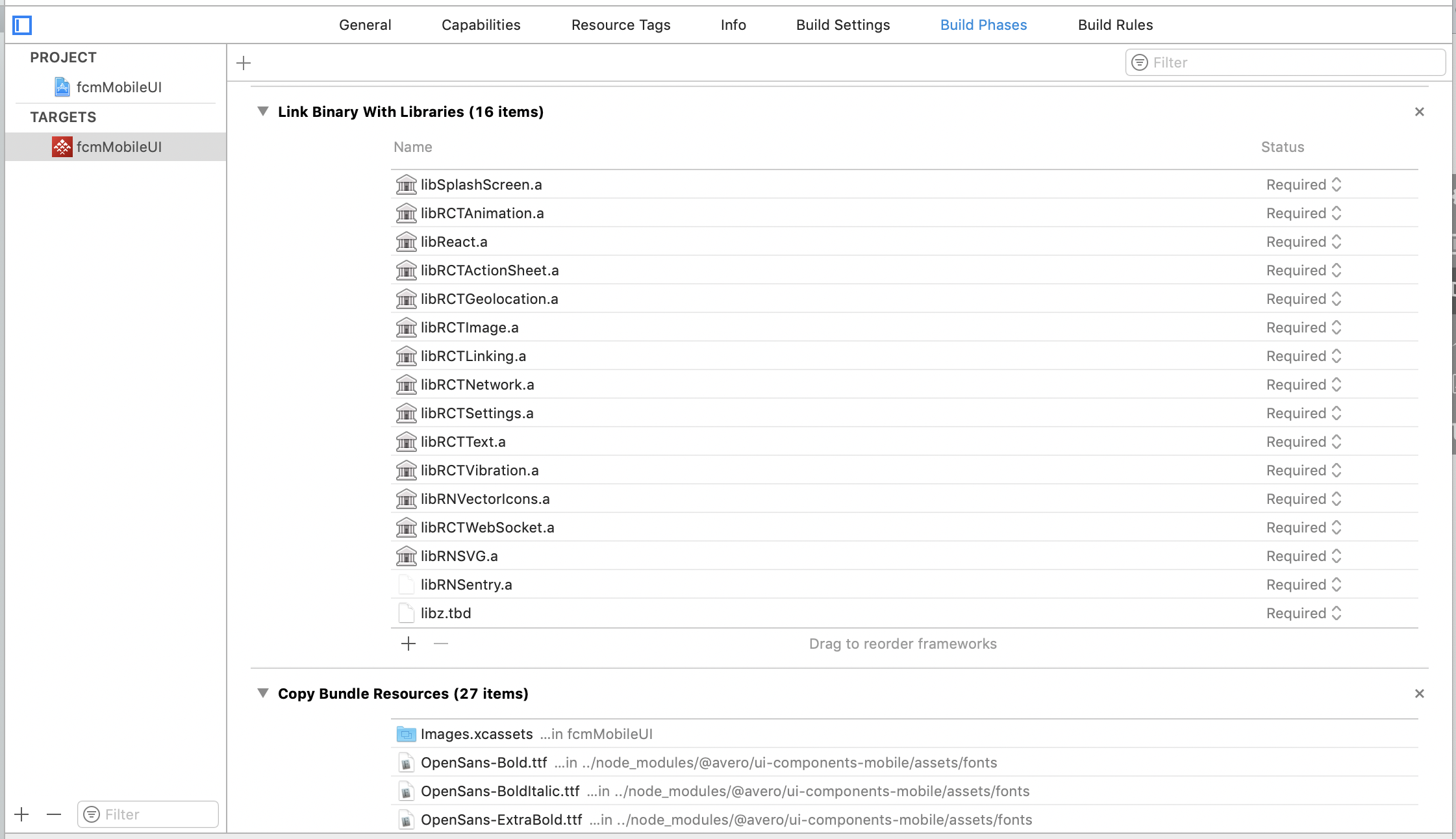Add a new target with sidebar plus button
Screen dimensions: 1456x839
tap(21, 814)
